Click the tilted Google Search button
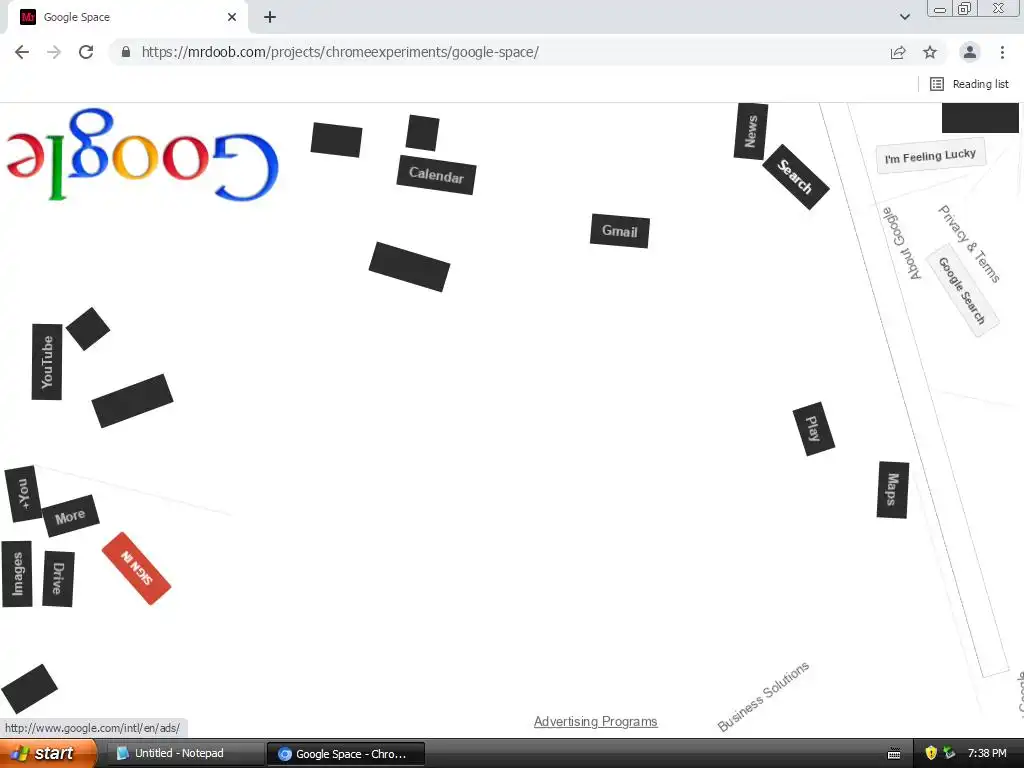The width and height of the screenshot is (1024, 768). [x=962, y=290]
